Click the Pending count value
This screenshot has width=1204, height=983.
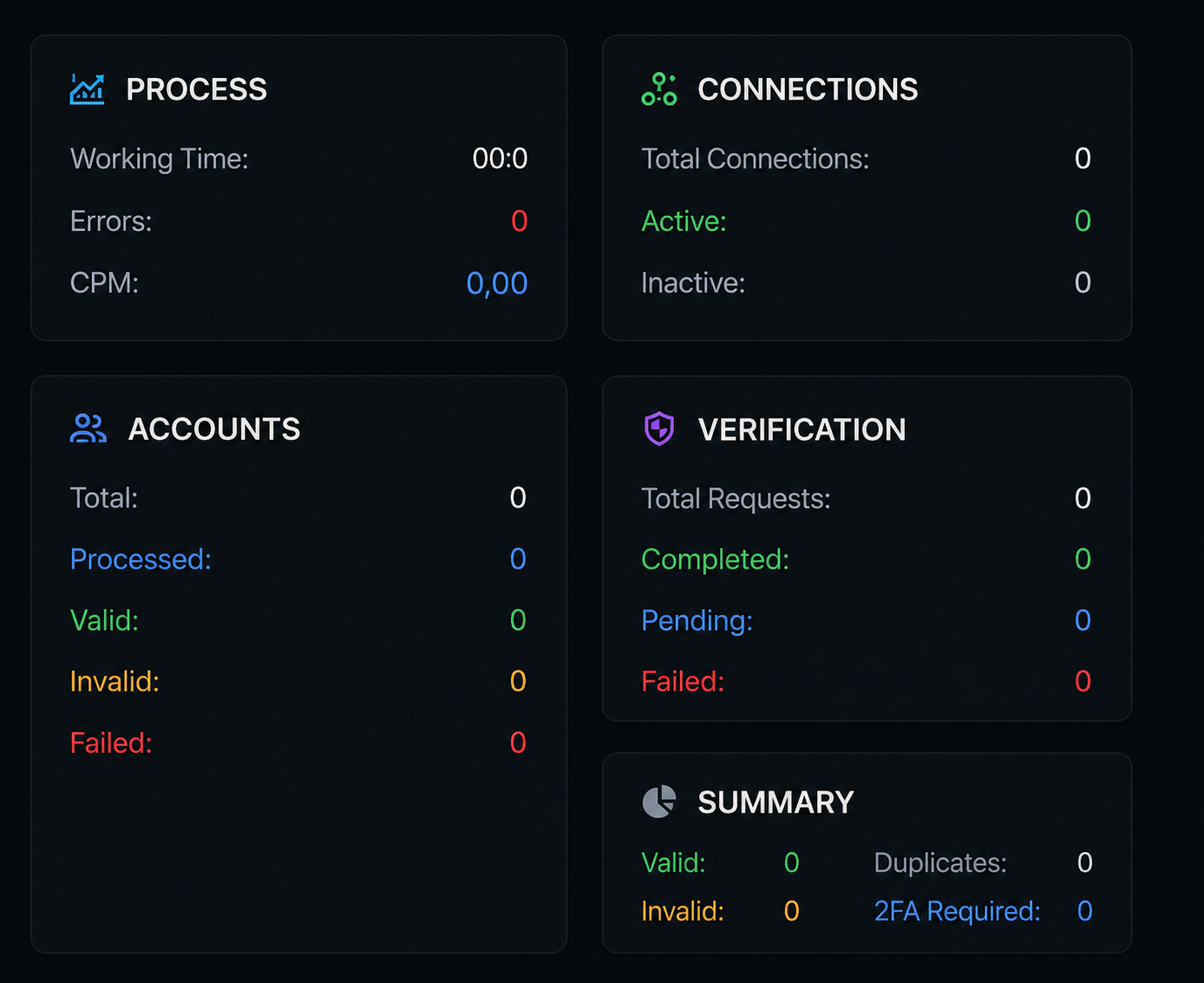click(1083, 619)
